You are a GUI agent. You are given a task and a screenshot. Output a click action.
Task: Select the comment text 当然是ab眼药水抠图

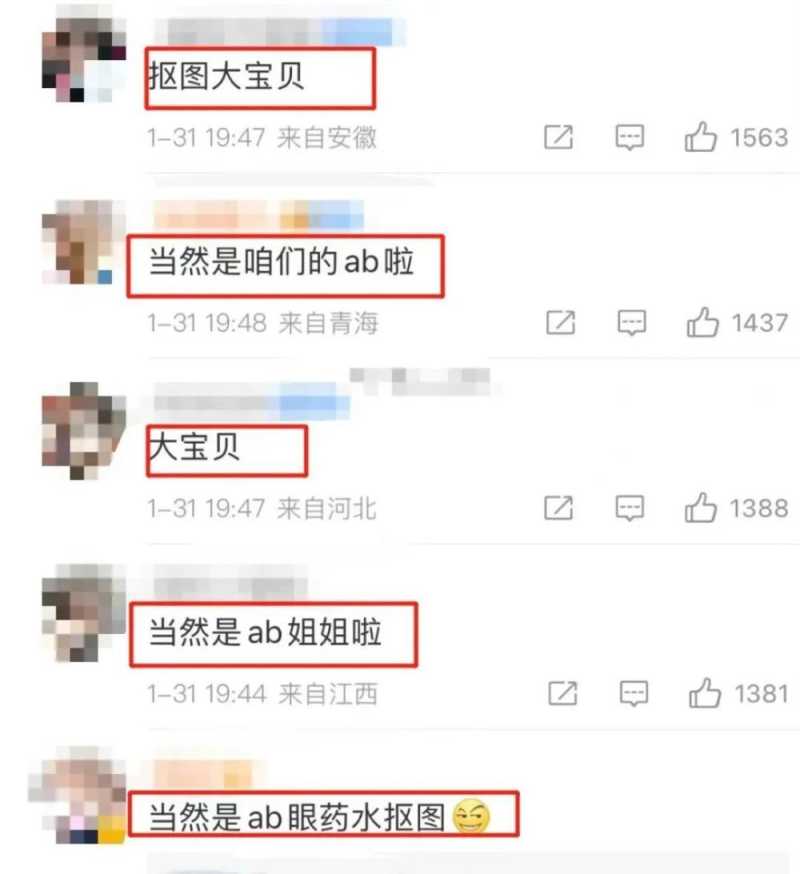coord(297,817)
